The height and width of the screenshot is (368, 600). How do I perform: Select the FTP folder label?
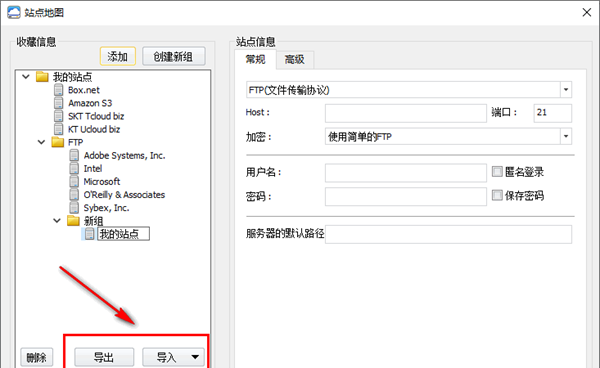pyautogui.click(x=75, y=143)
